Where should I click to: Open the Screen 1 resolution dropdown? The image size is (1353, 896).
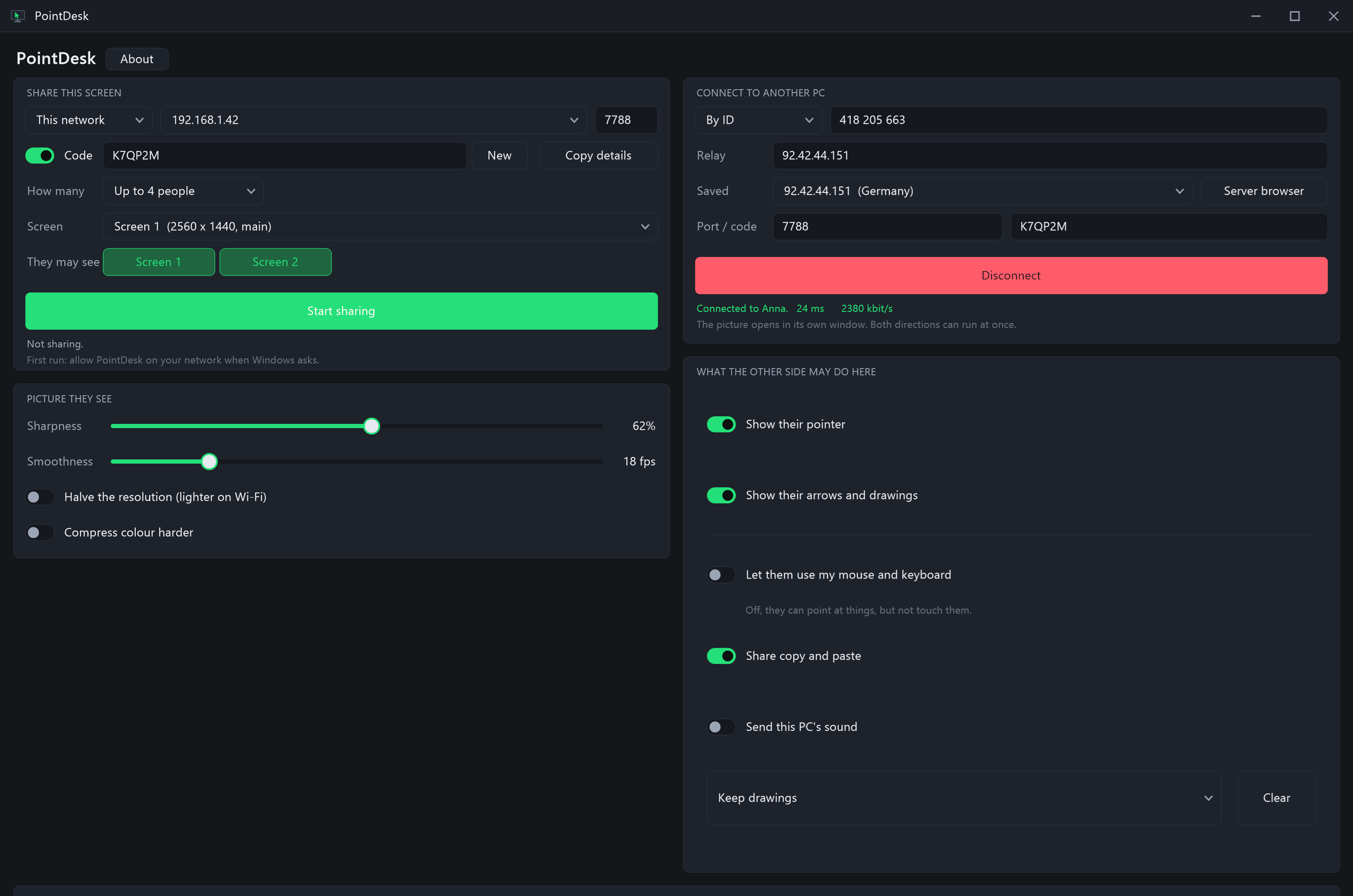tap(380, 226)
